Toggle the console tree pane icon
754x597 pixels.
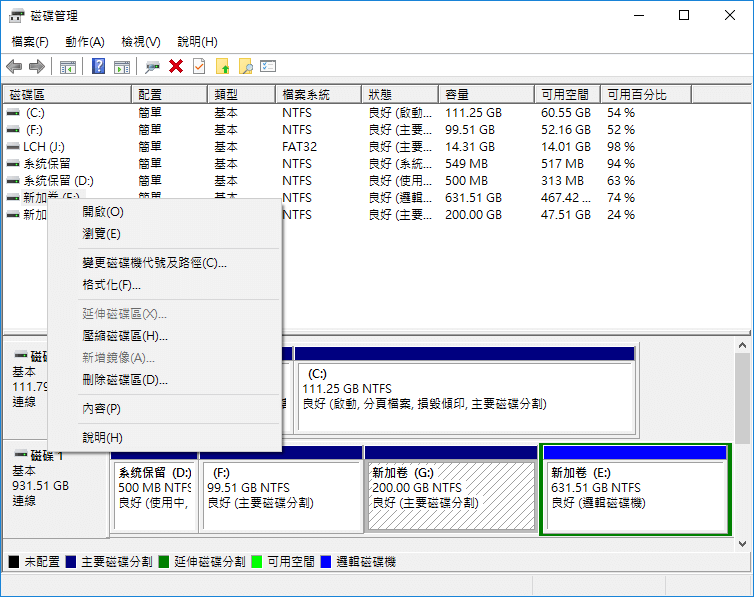point(68,66)
